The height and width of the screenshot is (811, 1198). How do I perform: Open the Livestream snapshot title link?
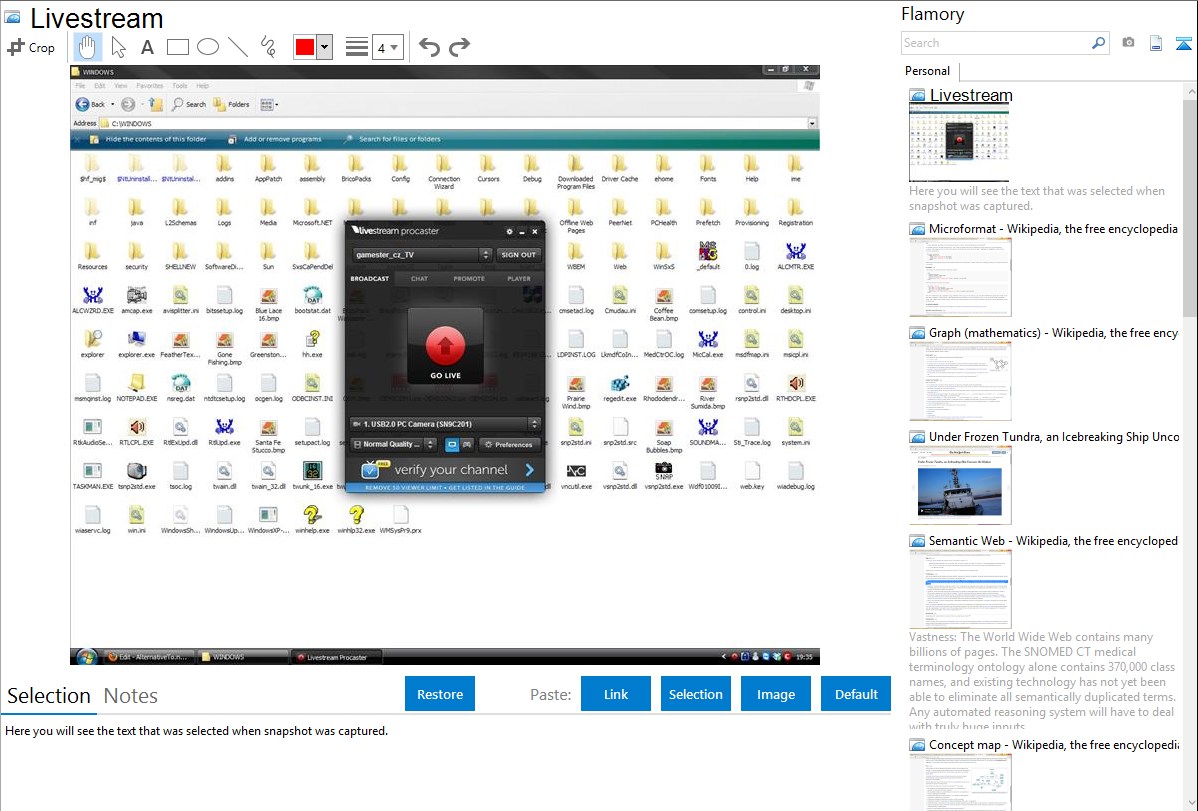pos(970,95)
